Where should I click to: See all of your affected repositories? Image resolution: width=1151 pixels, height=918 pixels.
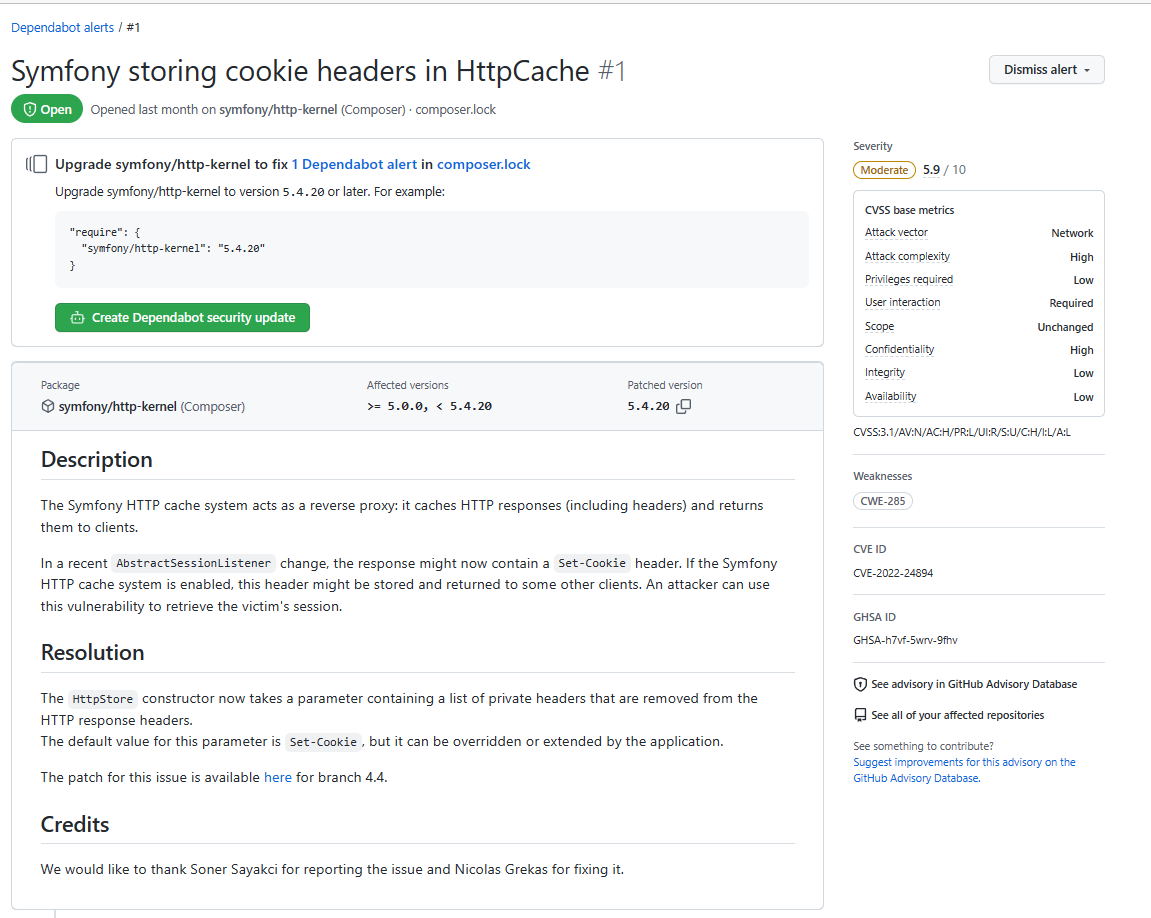pos(957,716)
